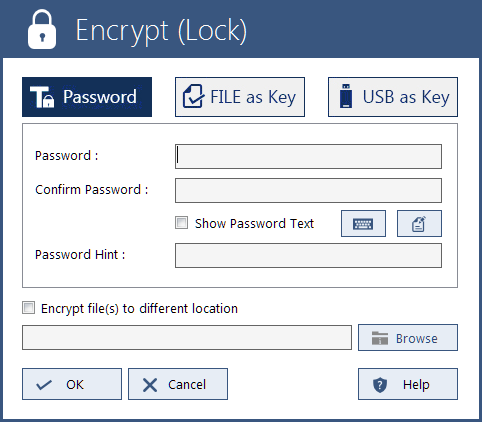Cancel the encryption dialog

coord(178,384)
